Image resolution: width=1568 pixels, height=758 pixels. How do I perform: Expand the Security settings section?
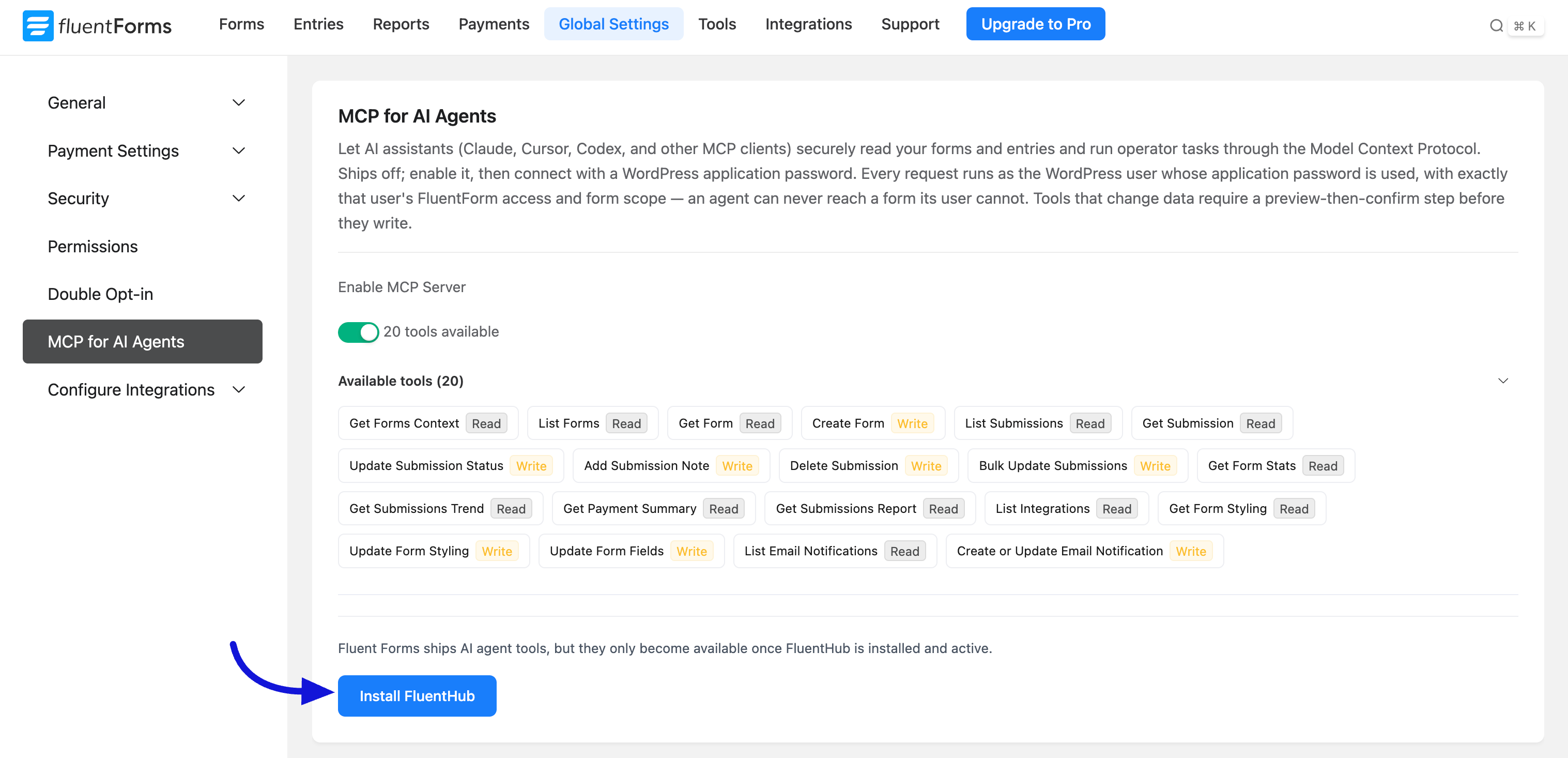click(146, 199)
